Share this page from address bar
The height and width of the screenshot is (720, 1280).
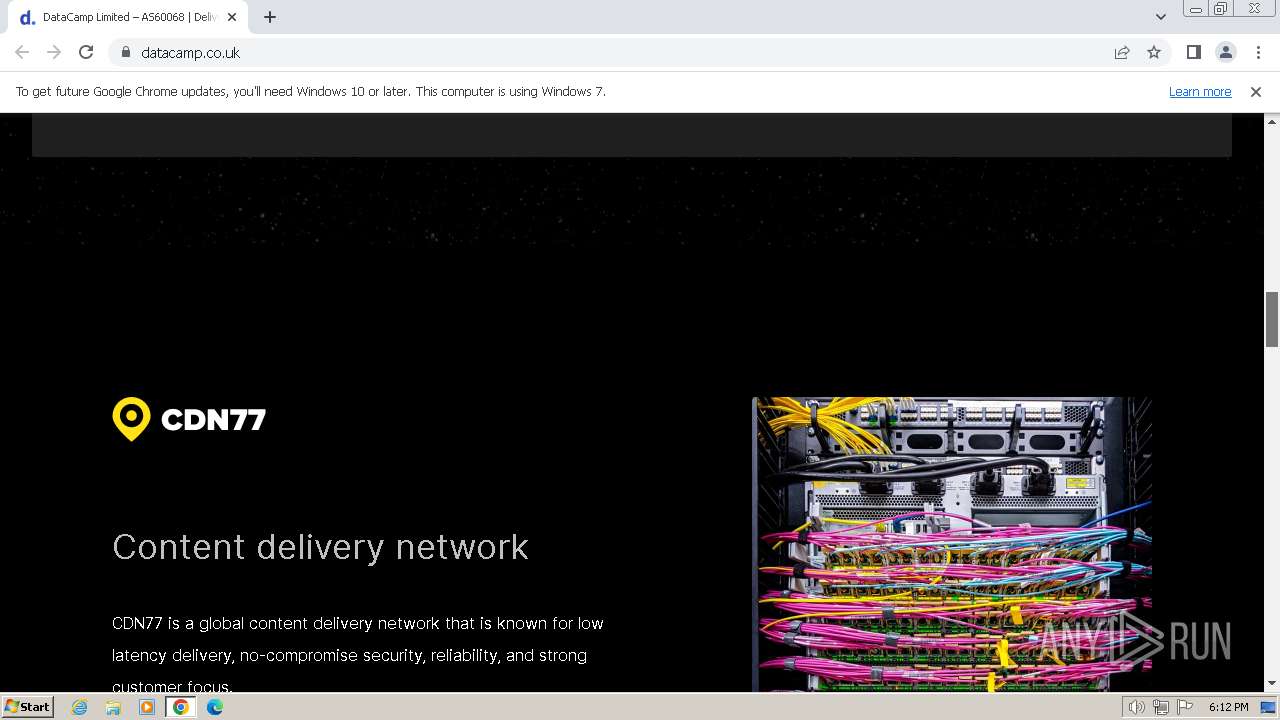coord(1122,52)
